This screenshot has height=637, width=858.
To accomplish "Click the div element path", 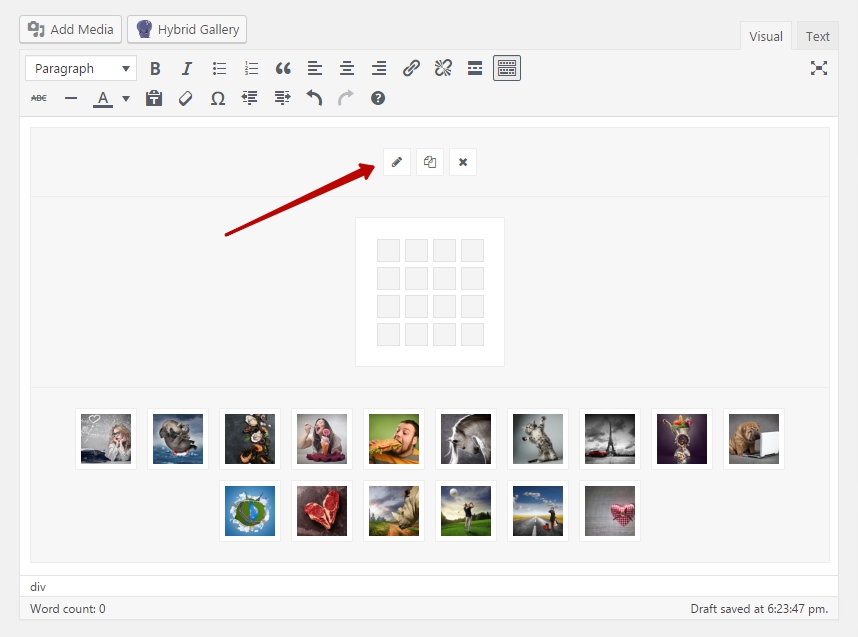I will pos(38,587).
